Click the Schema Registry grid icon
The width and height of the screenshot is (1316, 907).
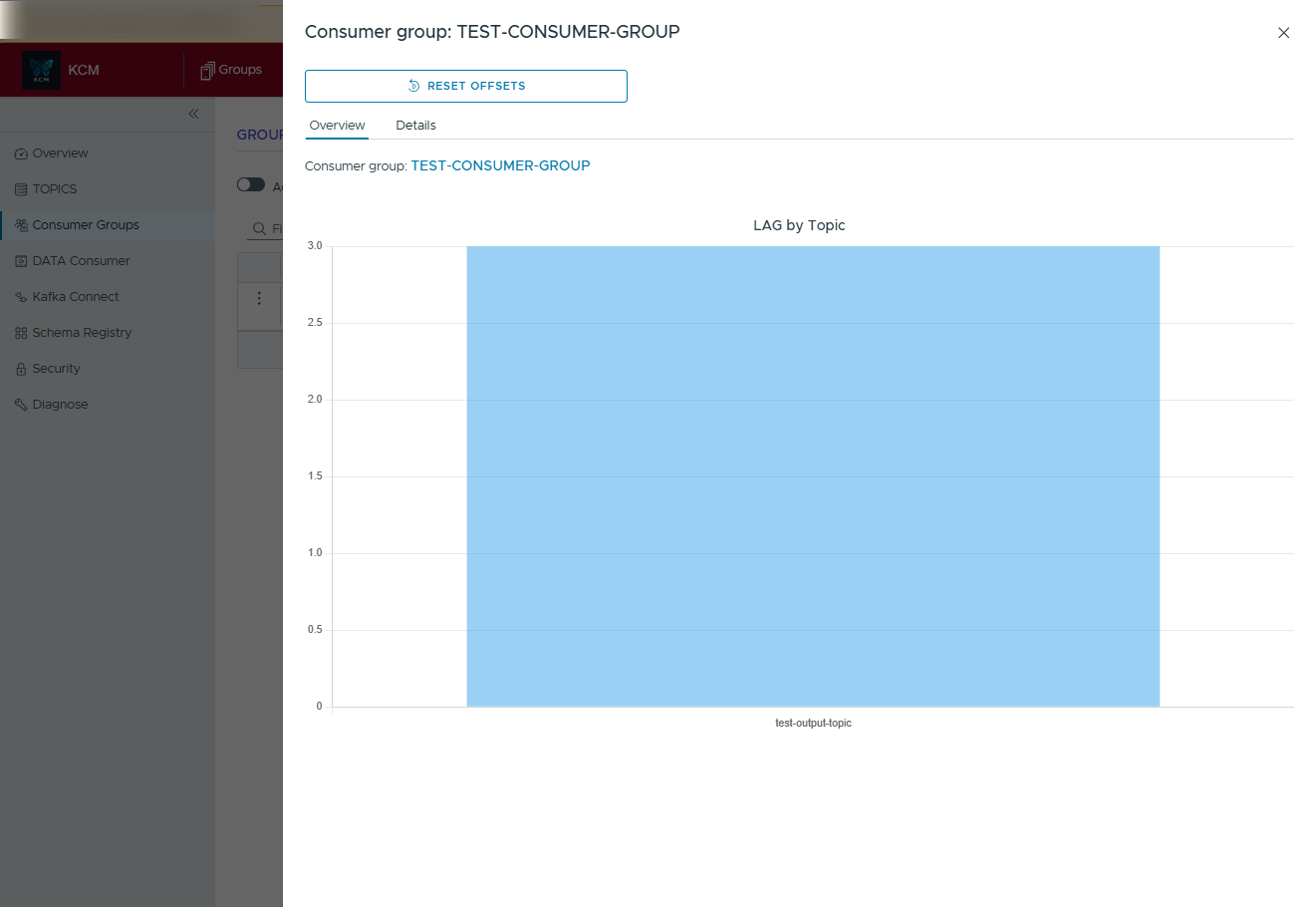click(x=21, y=333)
